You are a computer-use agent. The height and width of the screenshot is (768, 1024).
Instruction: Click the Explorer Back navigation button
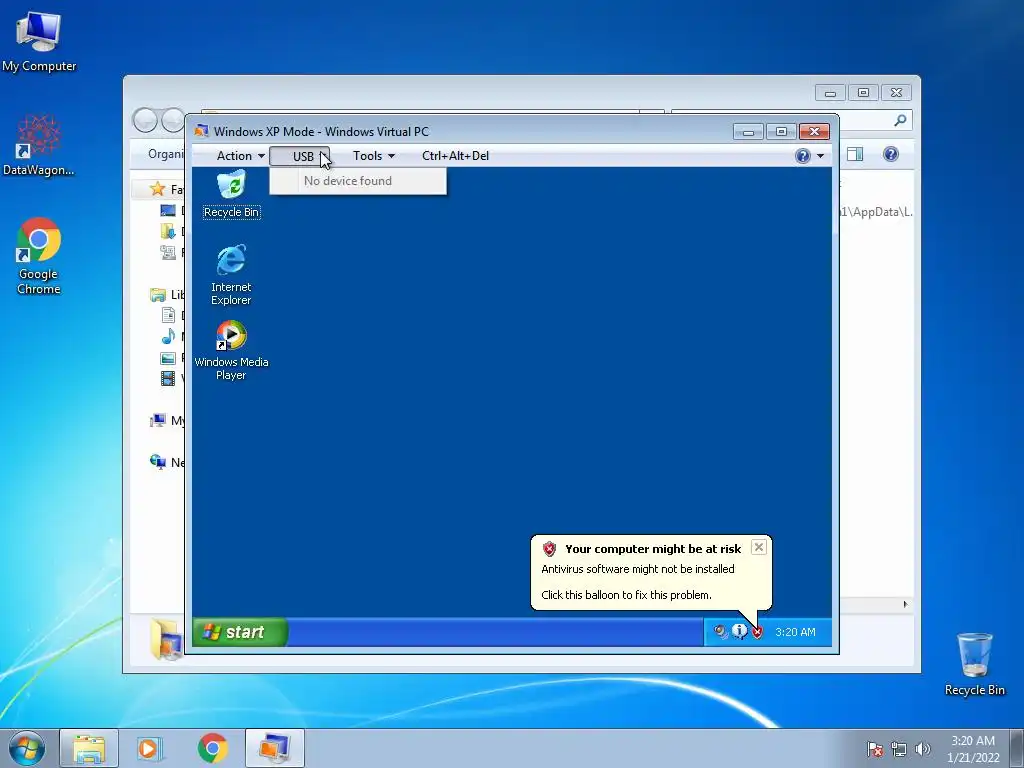point(145,120)
